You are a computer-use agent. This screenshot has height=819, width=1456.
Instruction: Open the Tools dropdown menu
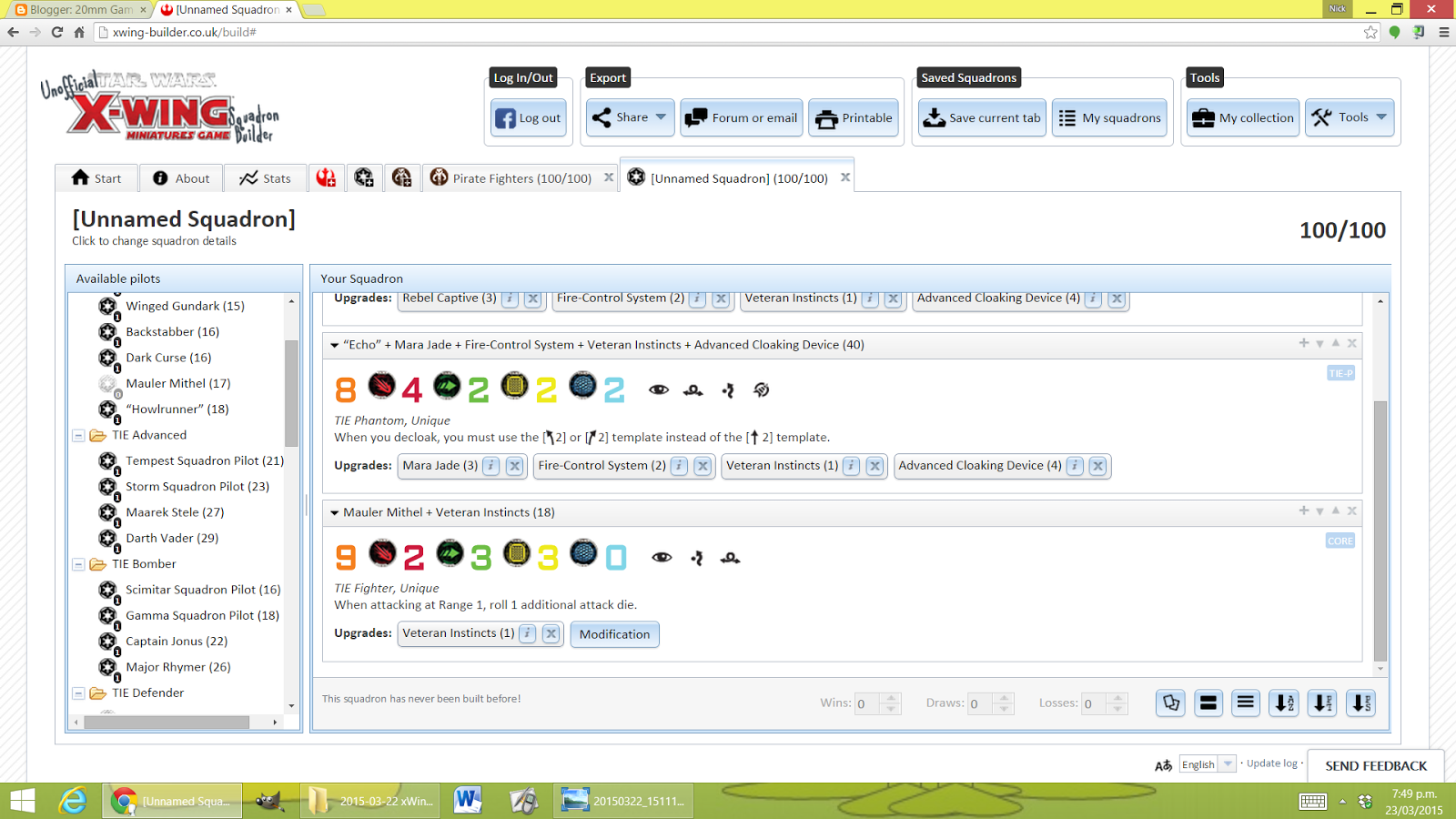(x=1350, y=117)
